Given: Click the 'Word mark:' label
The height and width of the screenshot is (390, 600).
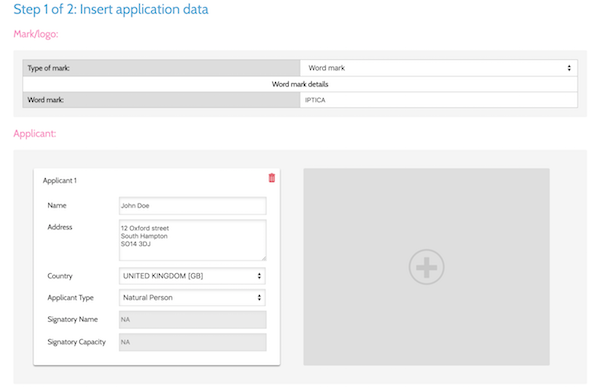Looking at the screenshot, I should 46,100.
